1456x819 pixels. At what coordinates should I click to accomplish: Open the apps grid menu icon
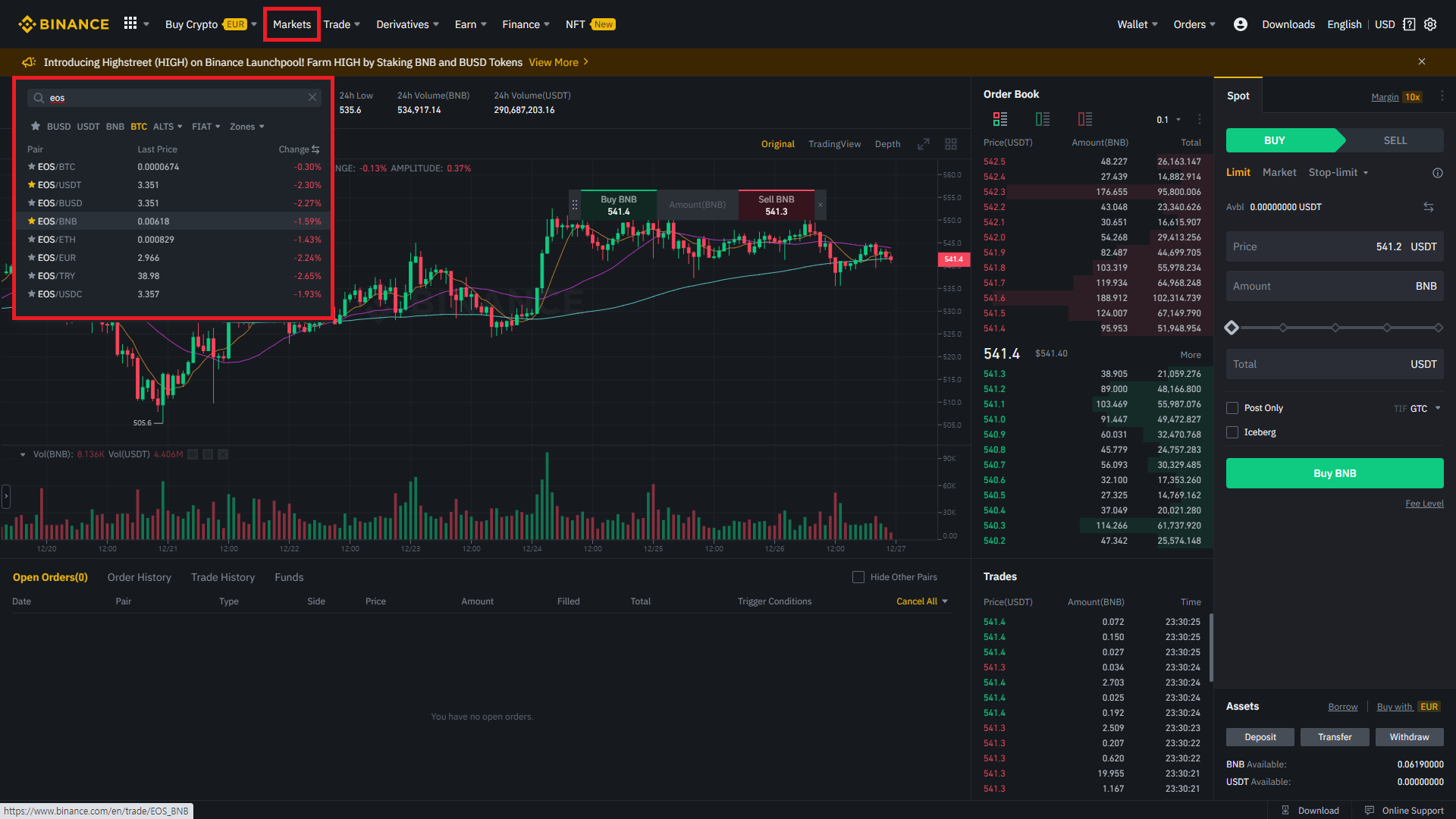(130, 24)
